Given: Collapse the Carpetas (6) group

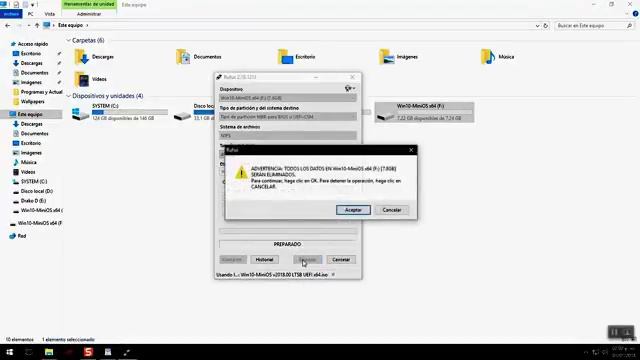Looking at the screenshot, I should point(69,40).
